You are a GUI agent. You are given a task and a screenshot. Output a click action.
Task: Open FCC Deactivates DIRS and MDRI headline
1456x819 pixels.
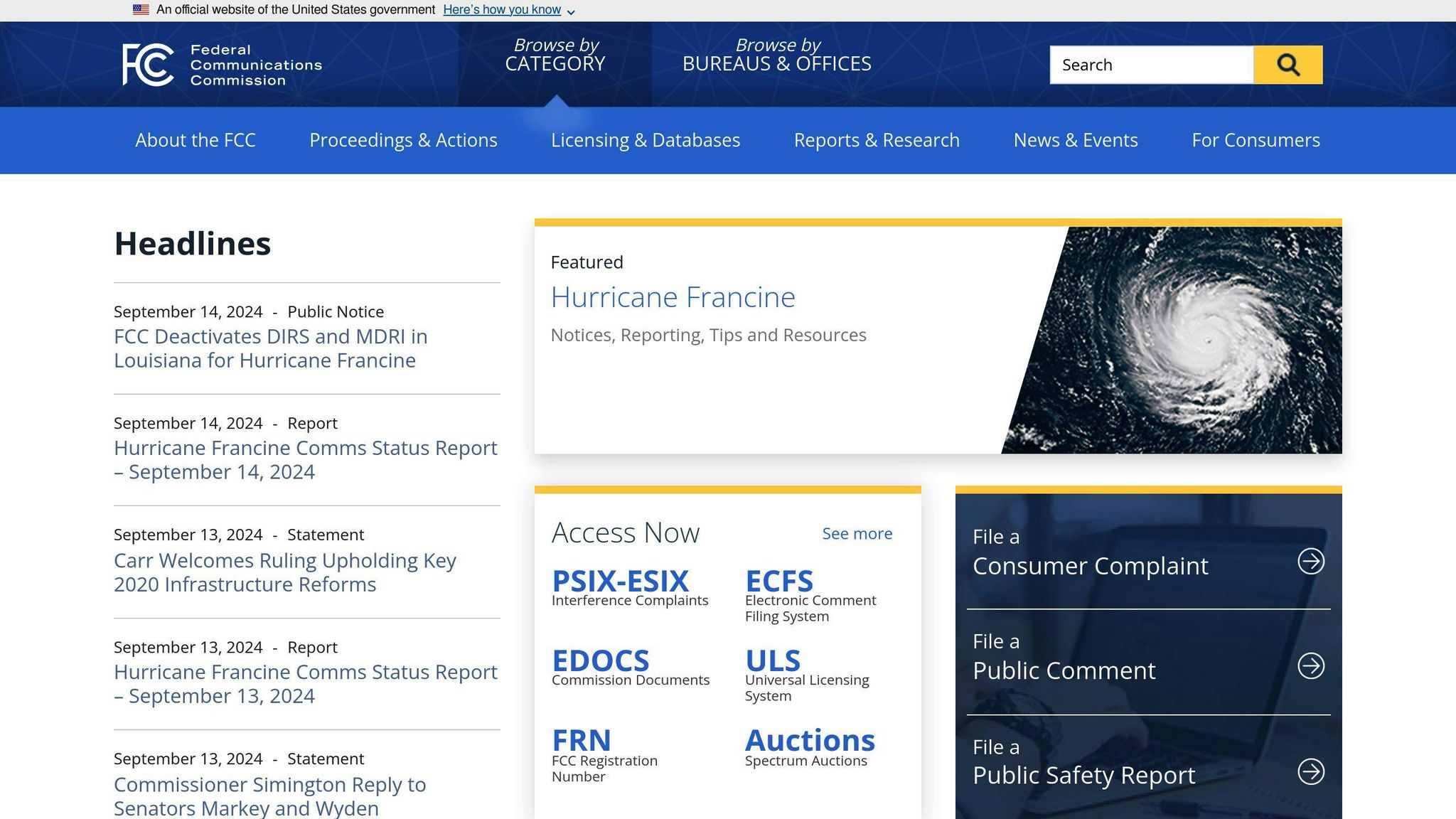[x=271, y=348]
